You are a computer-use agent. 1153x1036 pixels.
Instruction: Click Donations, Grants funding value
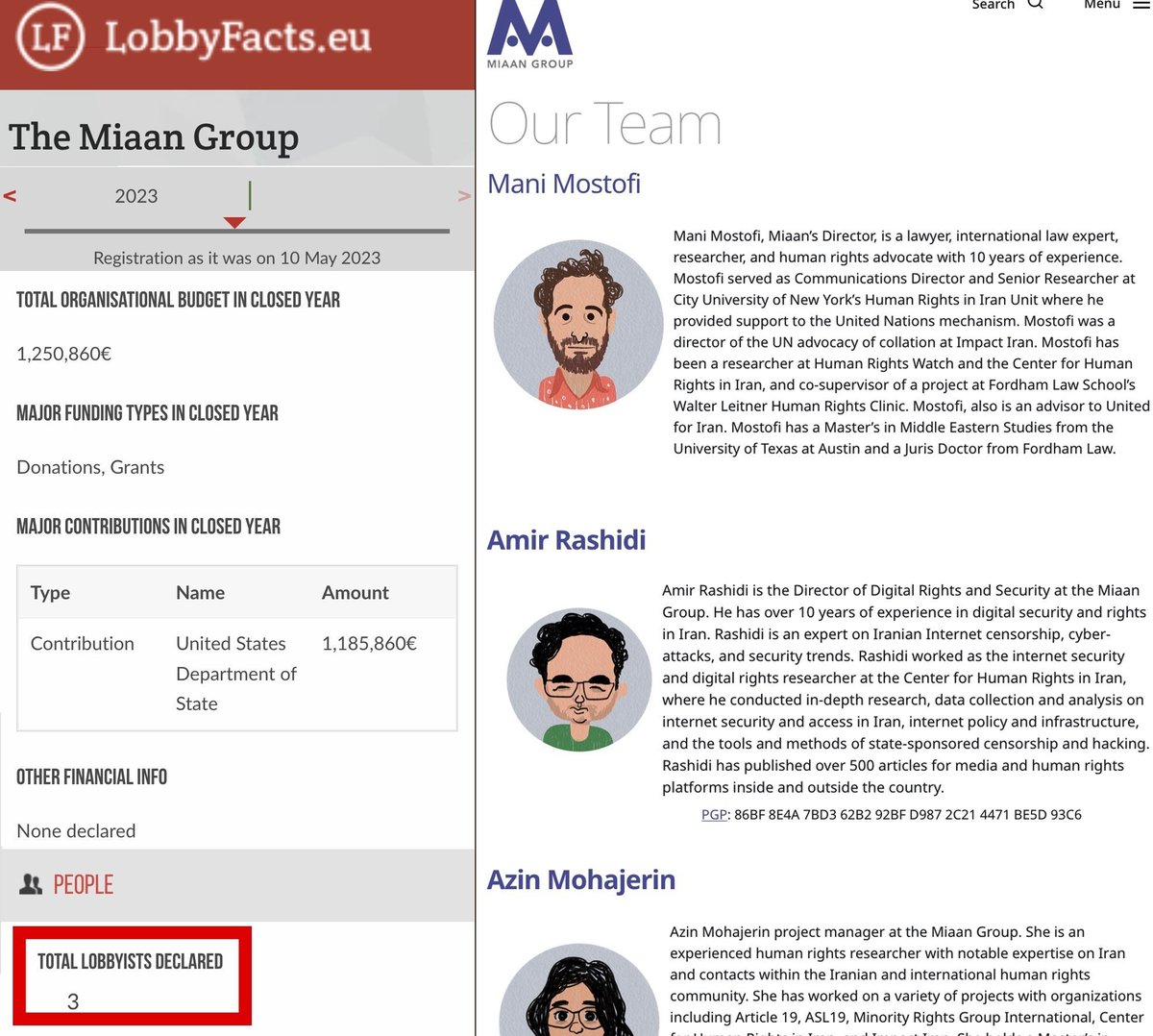[x=90, y=467]
